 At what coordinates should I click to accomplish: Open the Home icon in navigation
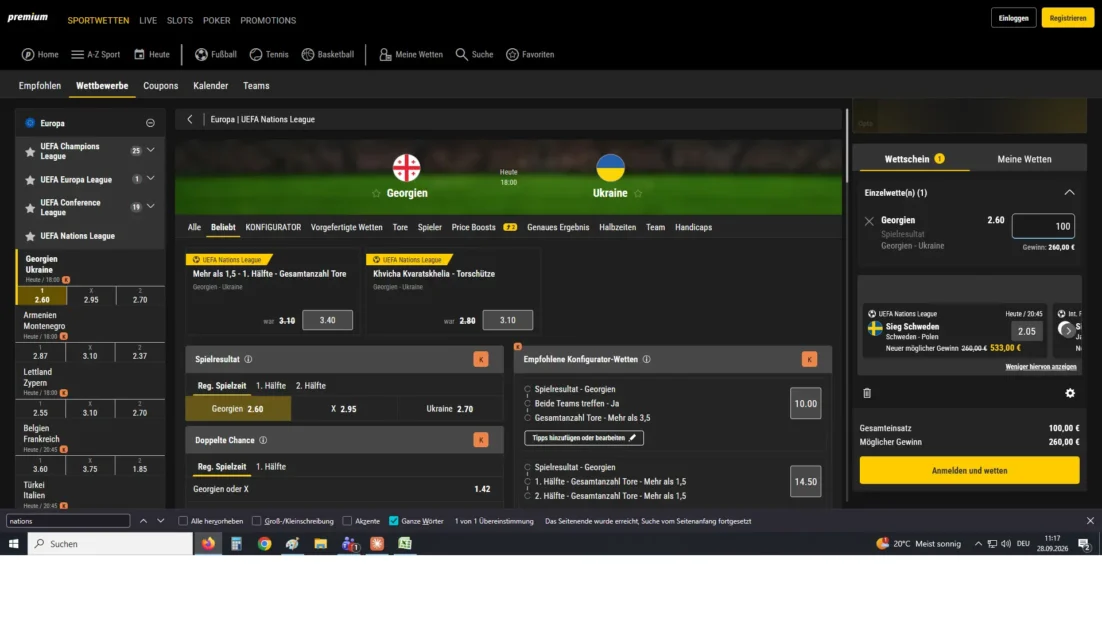(x=27, y=54)
